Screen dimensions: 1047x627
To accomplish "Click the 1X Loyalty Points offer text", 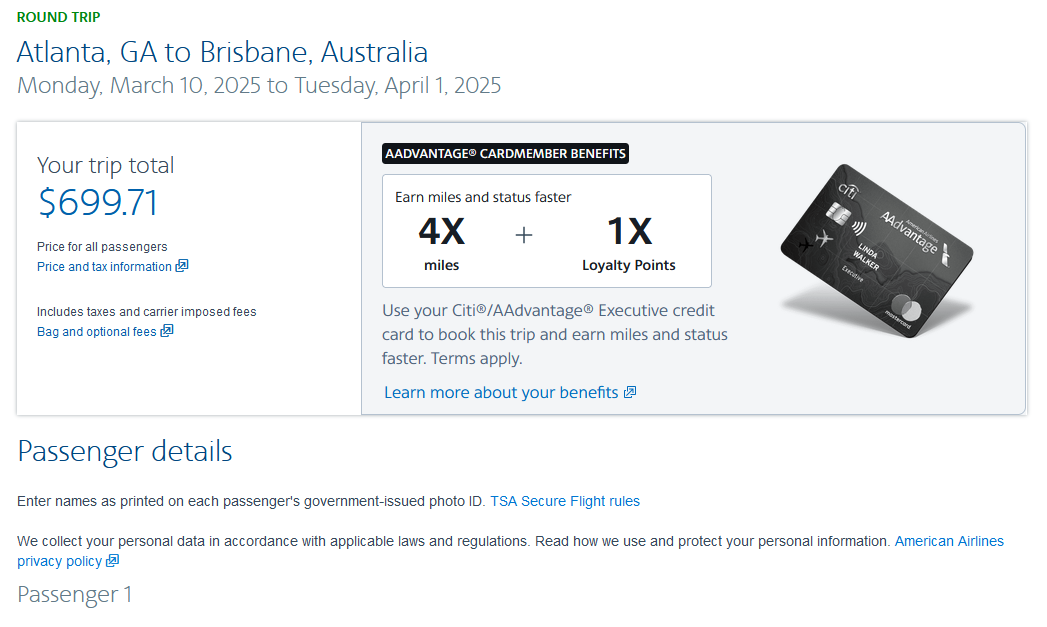I will 629,243.
